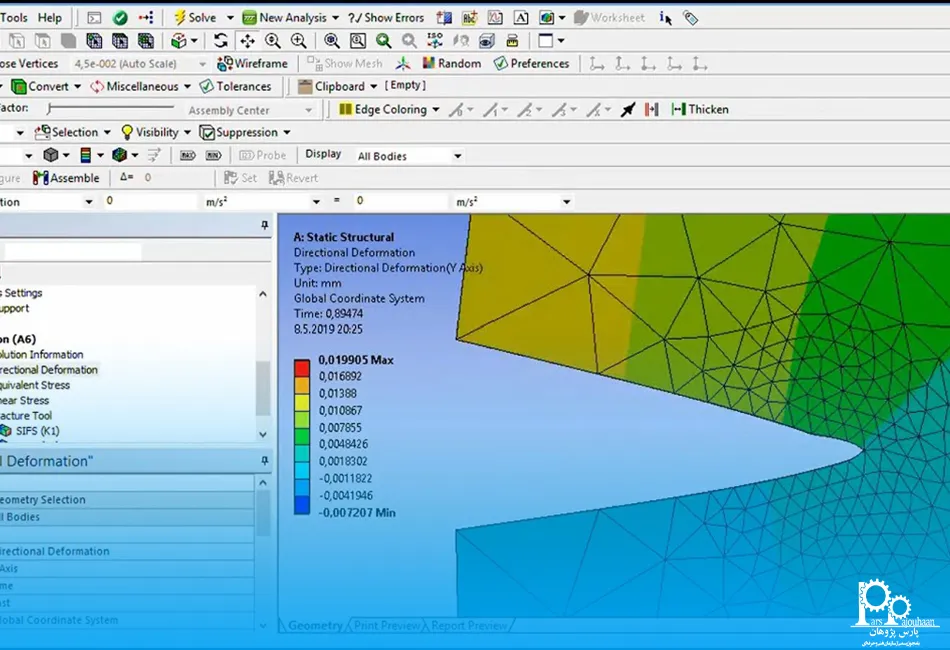
Task: Click the red legend color swatch
Action: coord(302,368)
